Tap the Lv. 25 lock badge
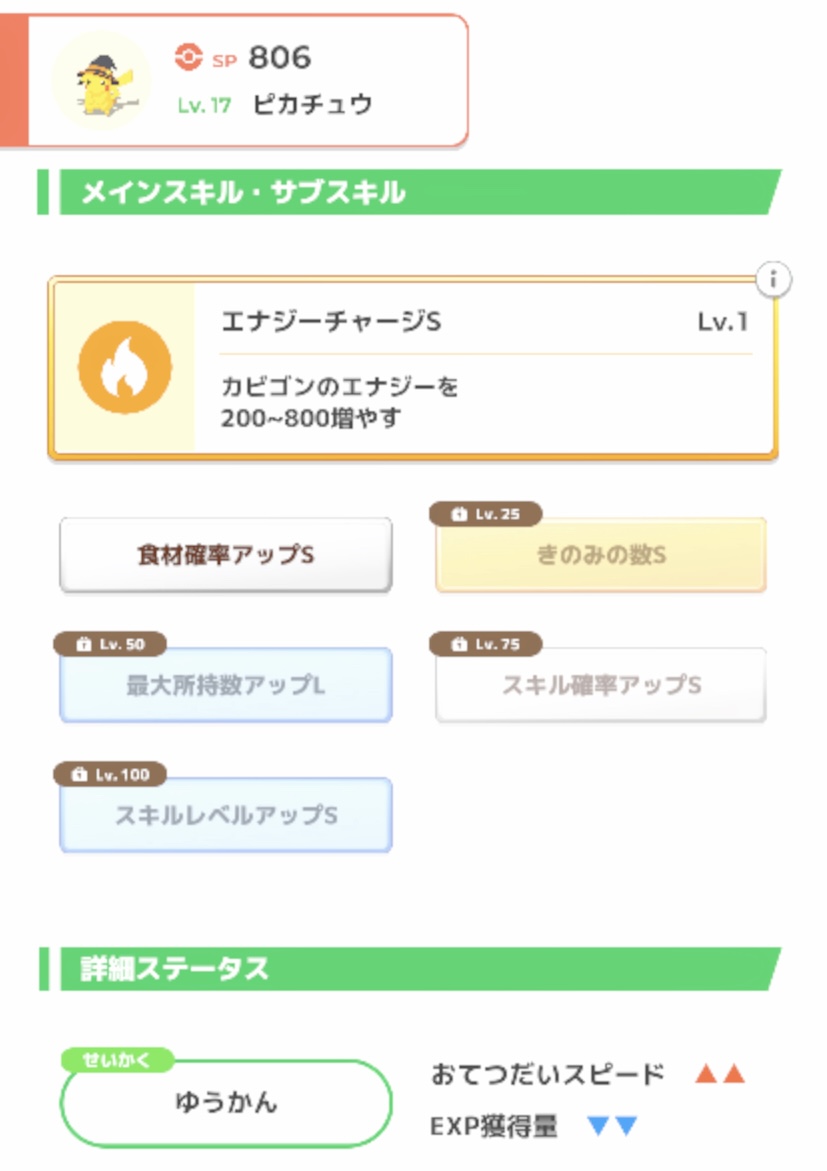Screen dimensions: 827x1171 click(x=486, y=514)
